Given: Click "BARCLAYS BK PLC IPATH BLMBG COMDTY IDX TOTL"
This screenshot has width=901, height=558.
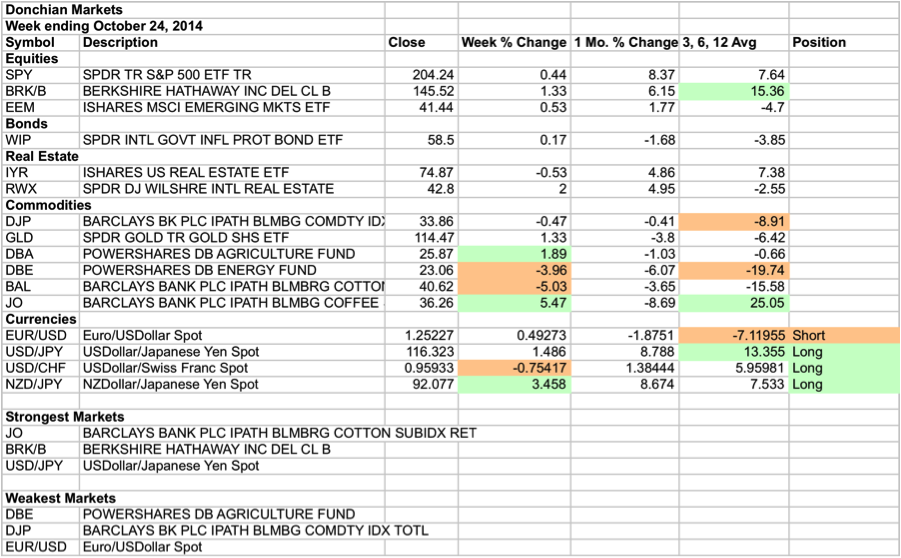Looking at the screenshot, I should tap(256, 530).
